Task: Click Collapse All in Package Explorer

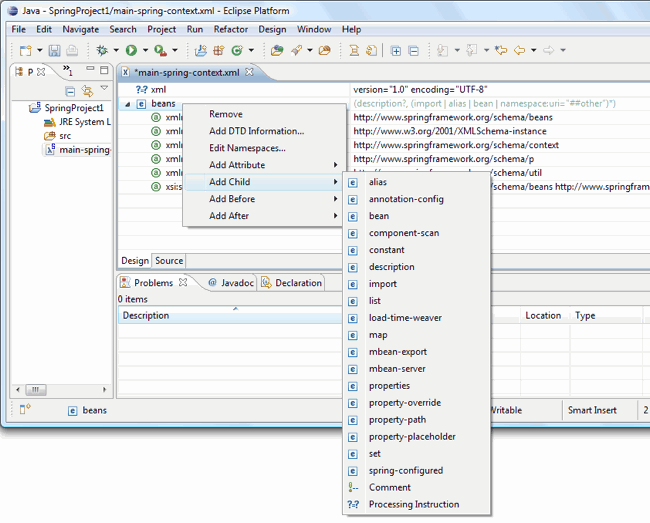Action: 70,91
